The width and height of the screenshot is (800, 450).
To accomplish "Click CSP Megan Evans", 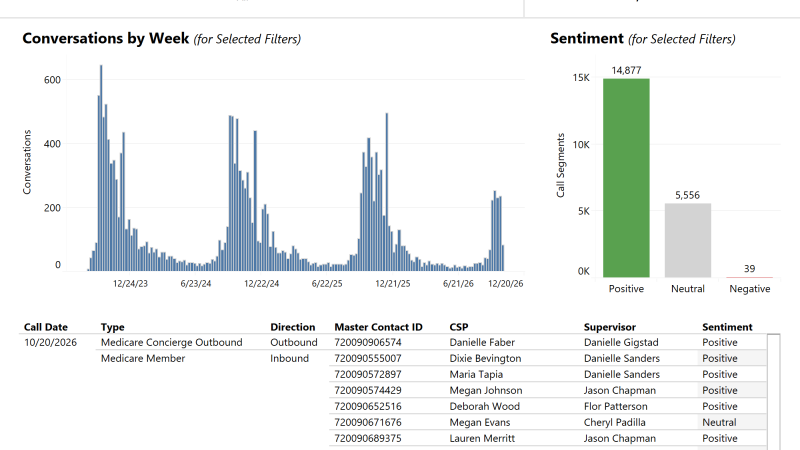I will (480, 422).
